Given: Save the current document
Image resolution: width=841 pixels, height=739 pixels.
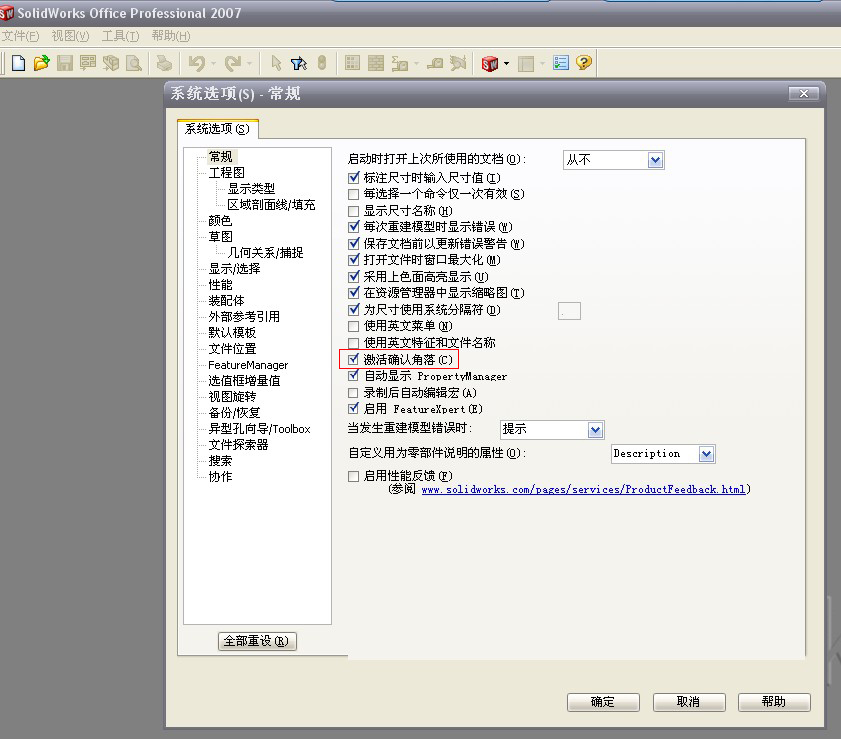Looking at the screenshot, I should (64, 62).
